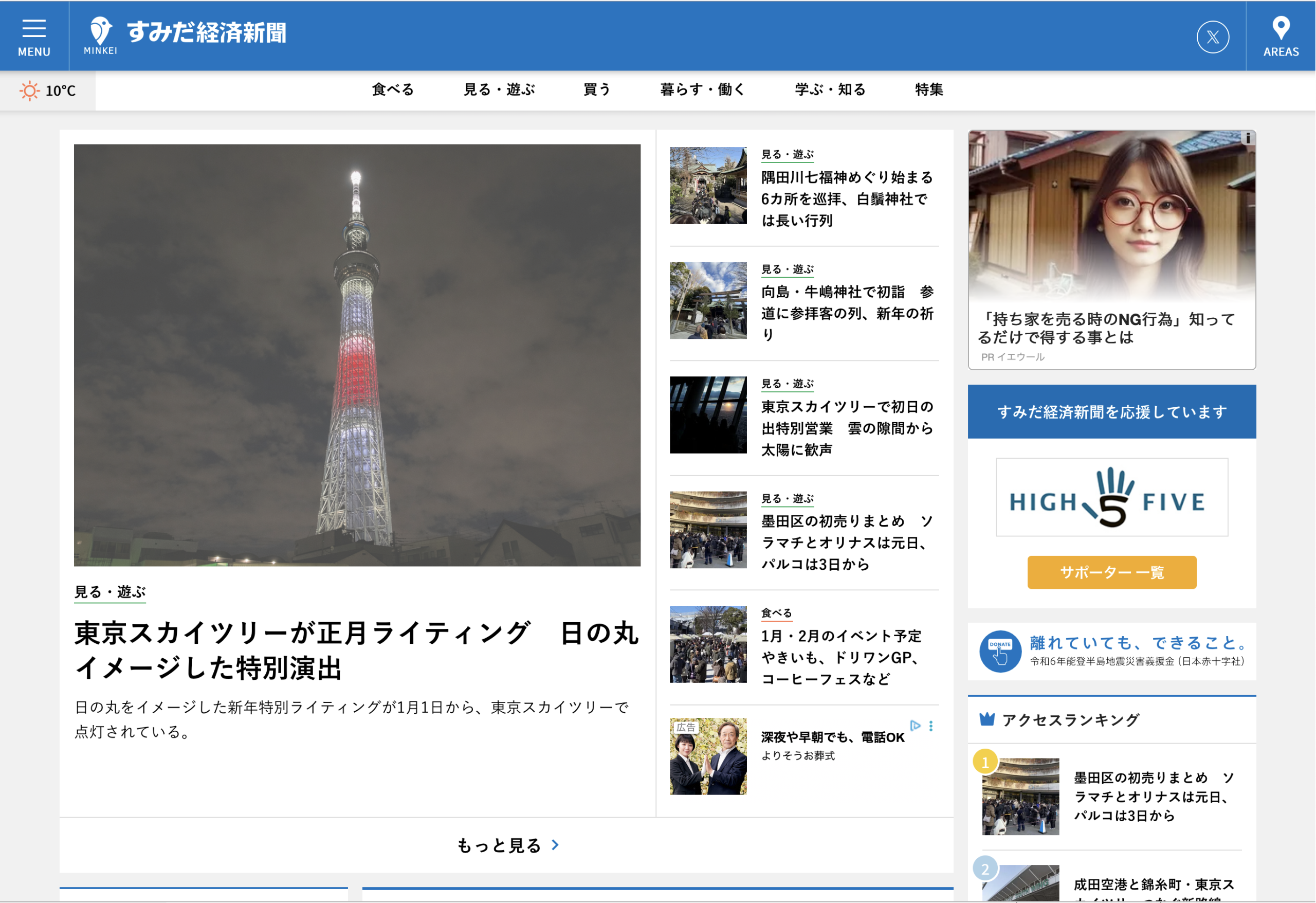The width and height of the screenshot is (1316, 903).
Task: Click the Minkei bird logo
Action: [101, 31]
